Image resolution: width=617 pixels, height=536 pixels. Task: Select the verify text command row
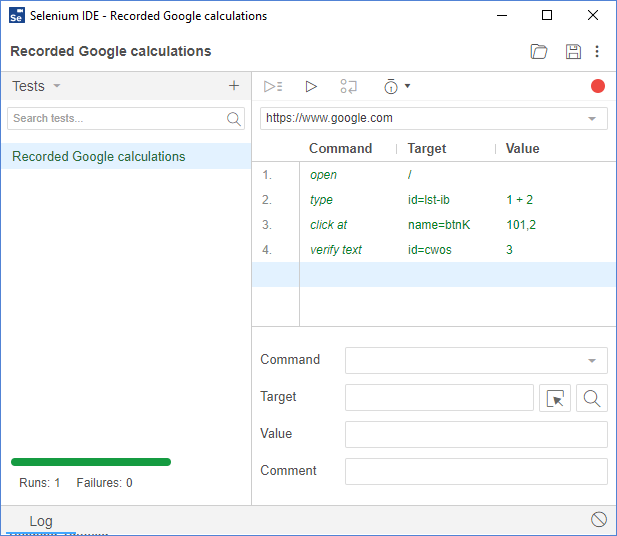434,250
